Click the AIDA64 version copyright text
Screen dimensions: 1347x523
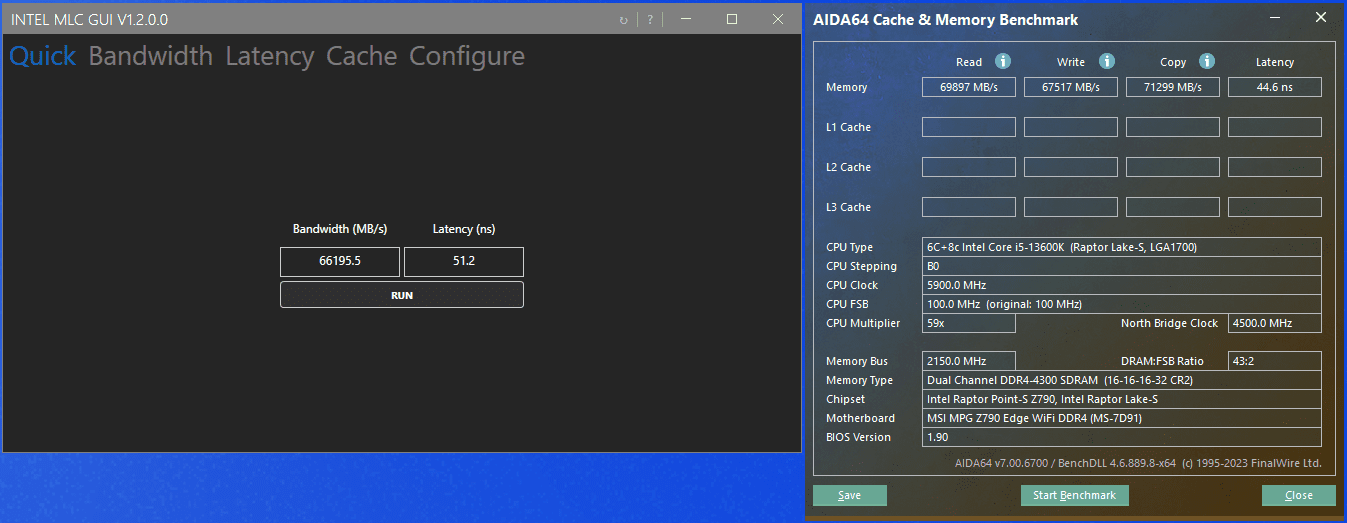point(1138,463)
